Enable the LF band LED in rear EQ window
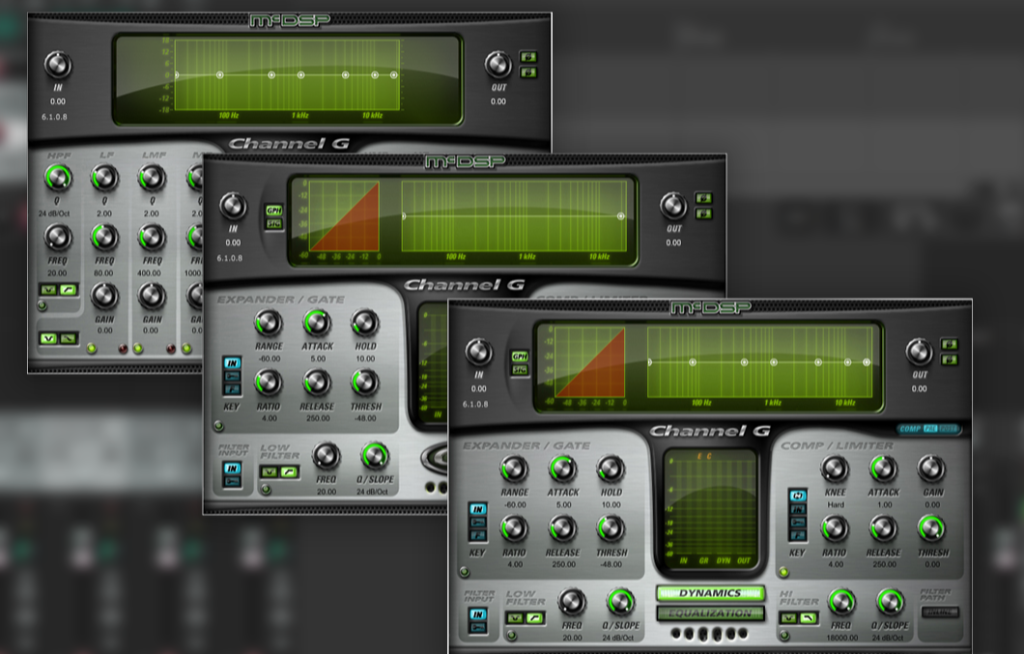The height and width of the screenshot is (654, 1024). 91,348
